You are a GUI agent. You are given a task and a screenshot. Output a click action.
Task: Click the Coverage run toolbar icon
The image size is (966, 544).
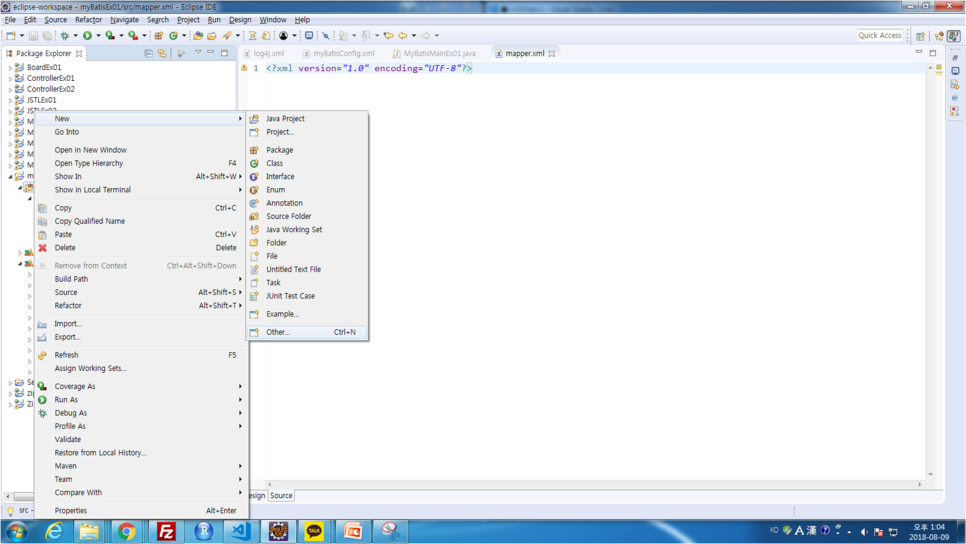110,36
